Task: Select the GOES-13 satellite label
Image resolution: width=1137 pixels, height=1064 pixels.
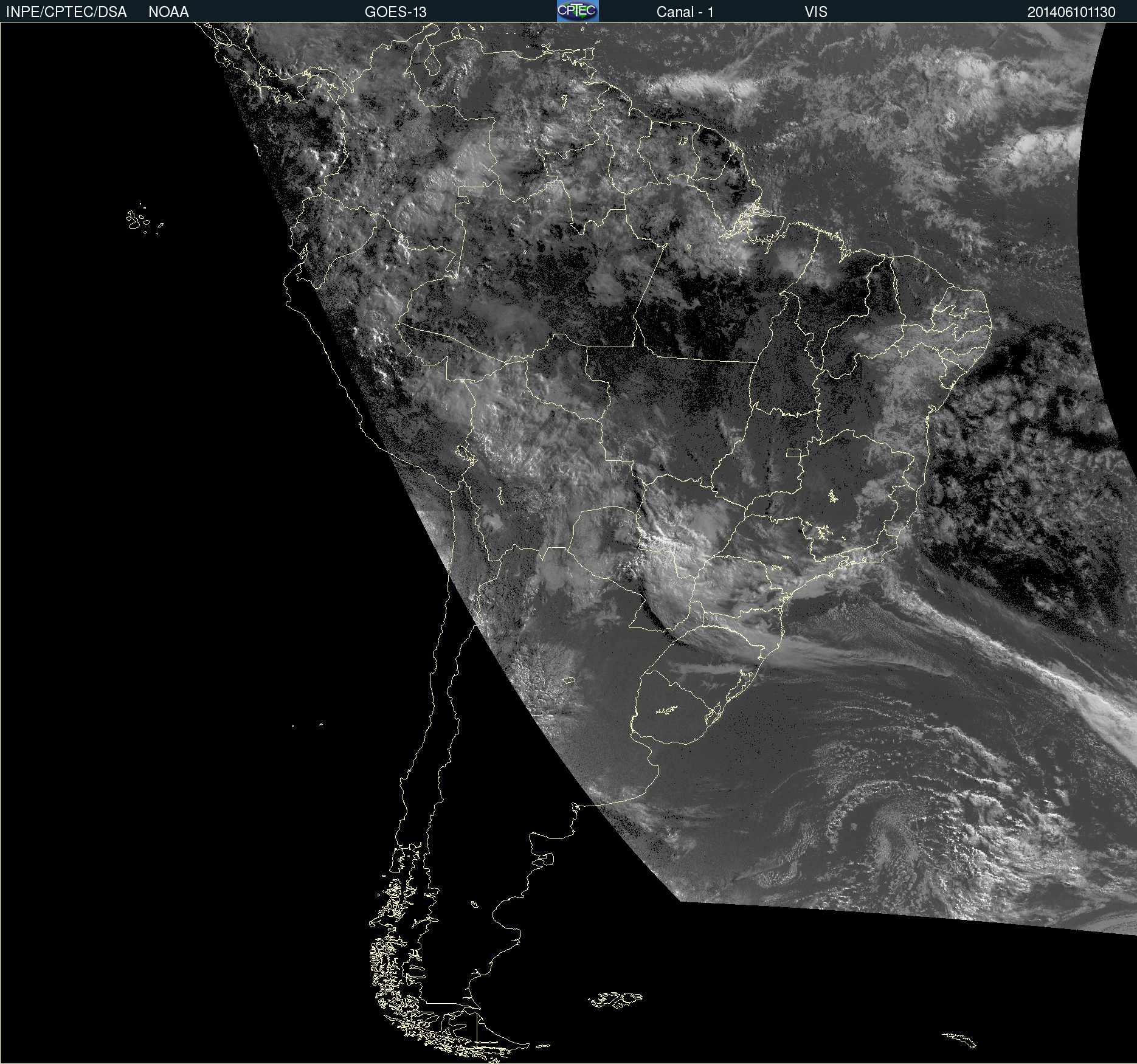Action: [x=395, y=12]
